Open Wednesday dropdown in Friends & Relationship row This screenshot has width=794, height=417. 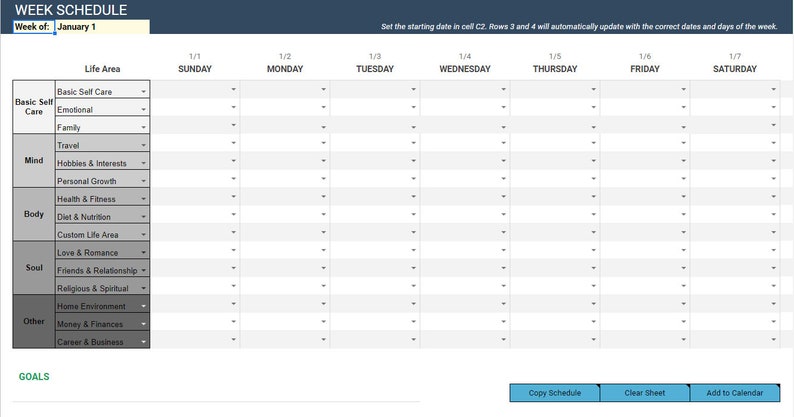tap(503, 268)
